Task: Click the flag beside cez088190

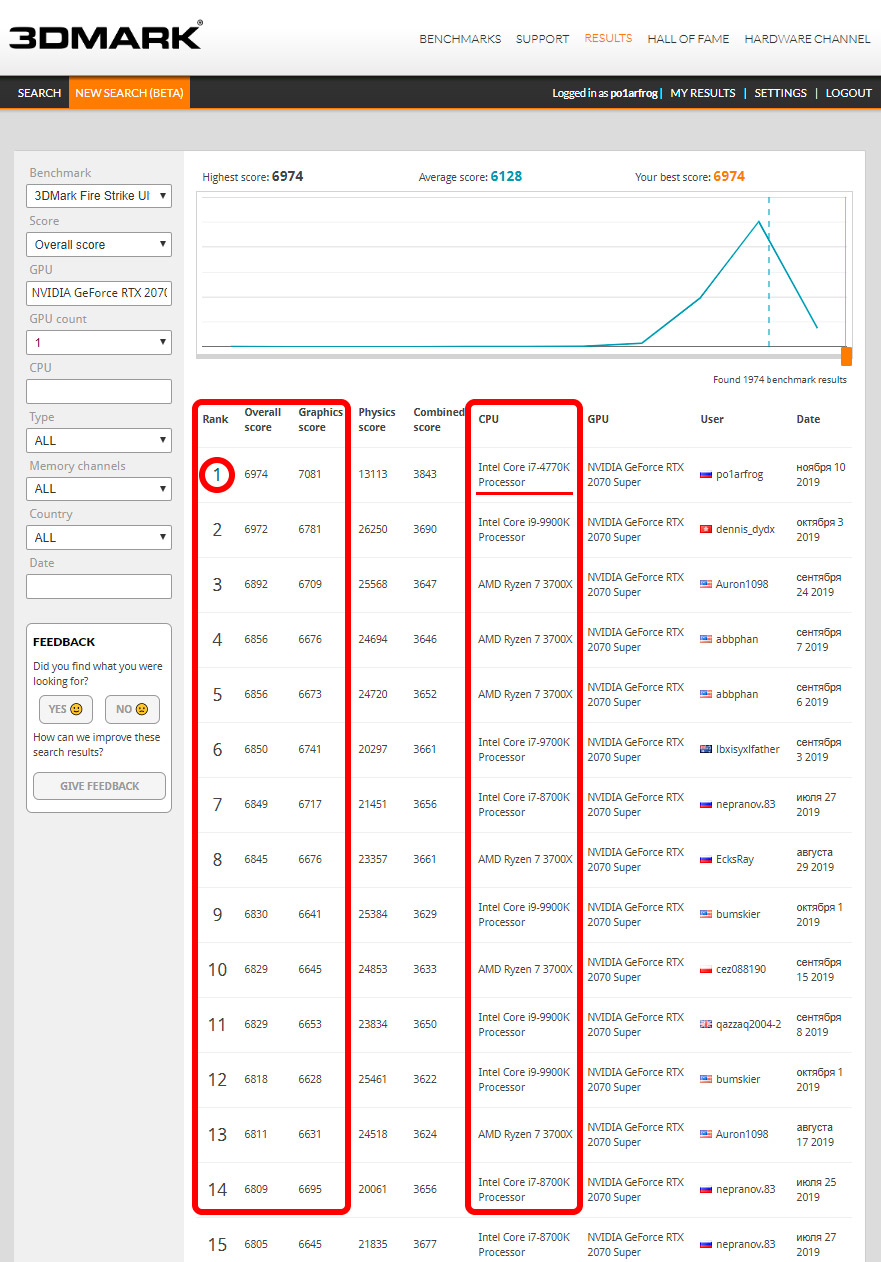Action: [x=706, y=969]
